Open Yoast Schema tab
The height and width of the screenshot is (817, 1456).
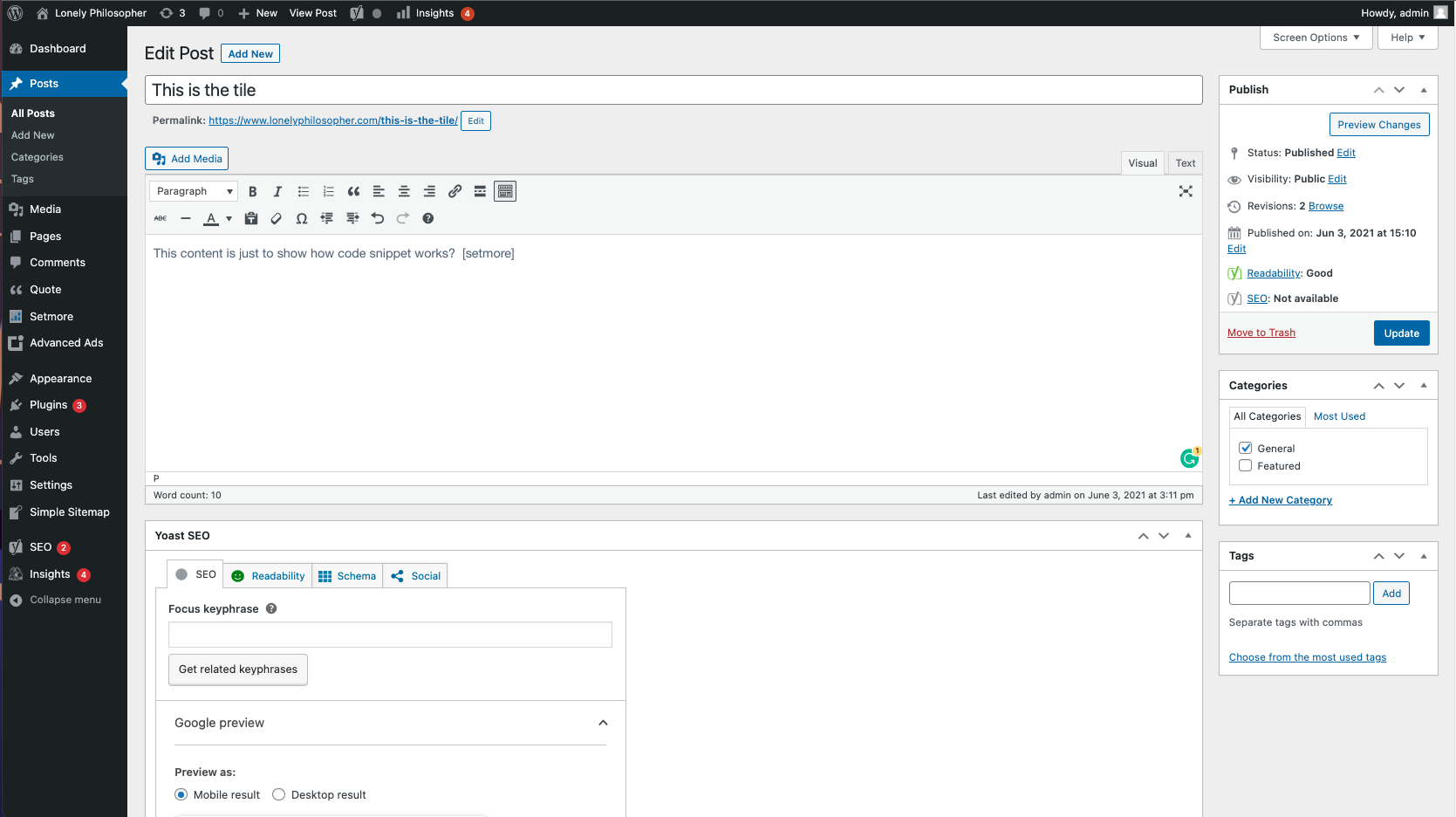(347, 576)
